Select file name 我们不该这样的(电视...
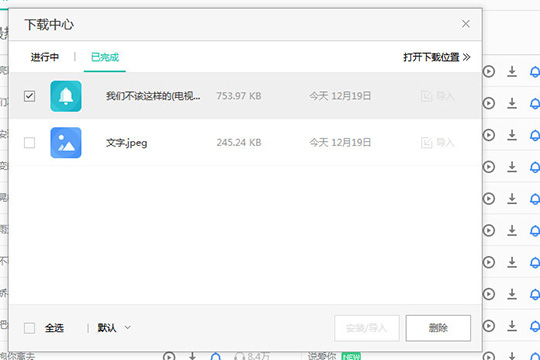Screen dimensions: 540x360 [153, 96]
